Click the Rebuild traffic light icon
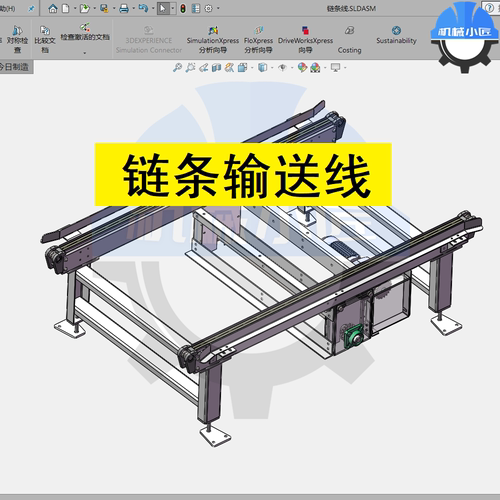Viewport: 500px width, 500px height. coord(183,8)
